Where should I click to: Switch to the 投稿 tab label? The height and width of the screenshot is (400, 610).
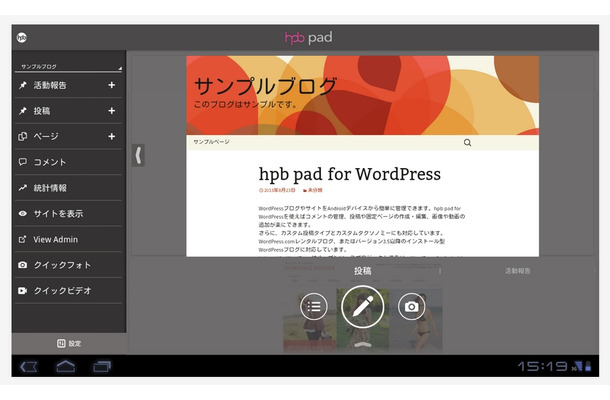click(363, 271)
